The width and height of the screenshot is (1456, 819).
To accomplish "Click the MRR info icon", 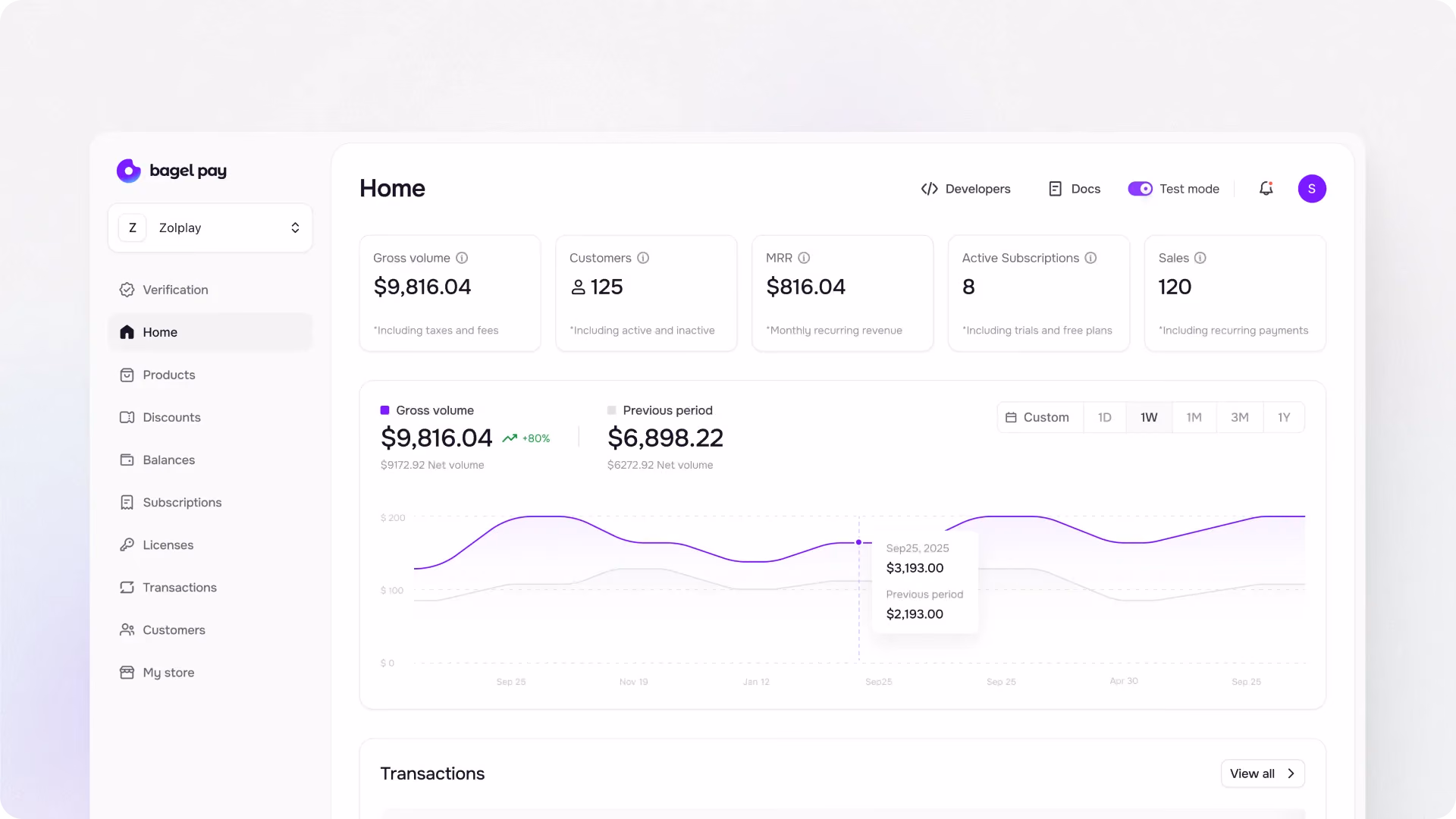I will coord(804,258).
